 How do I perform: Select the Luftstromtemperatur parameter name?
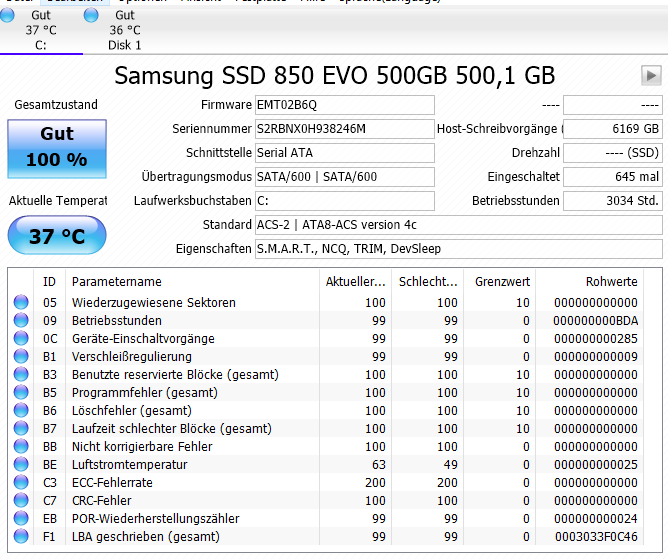[130, 464]
